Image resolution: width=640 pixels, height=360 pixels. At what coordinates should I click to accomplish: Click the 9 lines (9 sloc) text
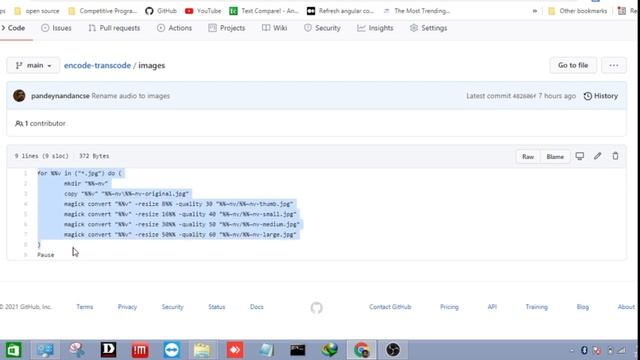click(42, 156)
